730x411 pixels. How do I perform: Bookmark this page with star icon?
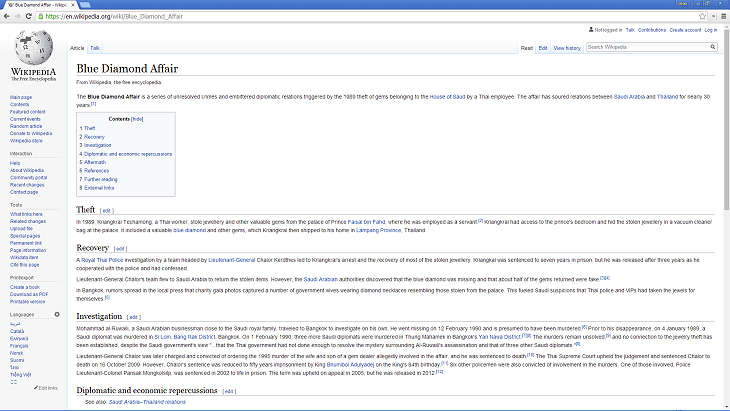[702, 16]
